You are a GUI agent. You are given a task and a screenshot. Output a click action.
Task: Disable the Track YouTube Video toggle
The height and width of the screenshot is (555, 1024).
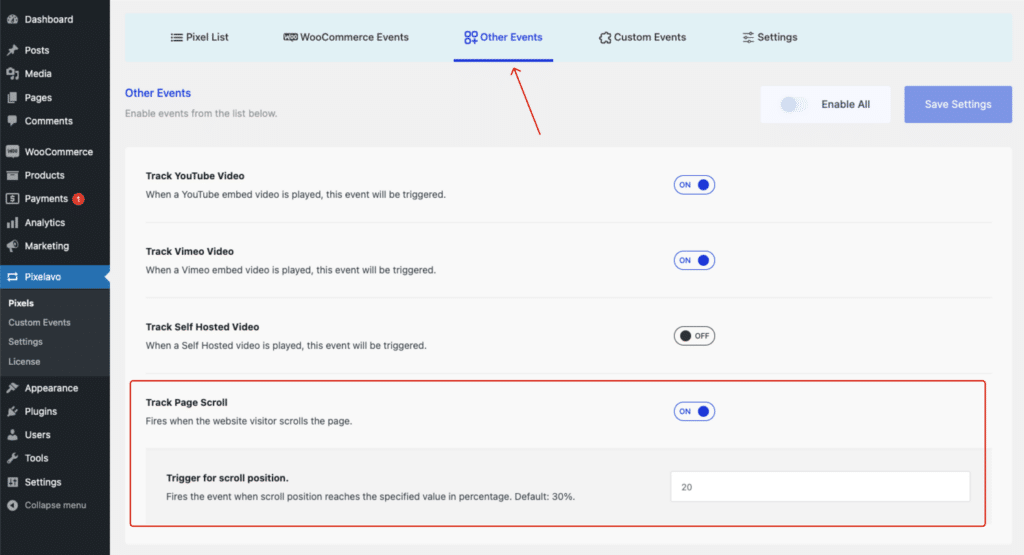click(694, 185)
